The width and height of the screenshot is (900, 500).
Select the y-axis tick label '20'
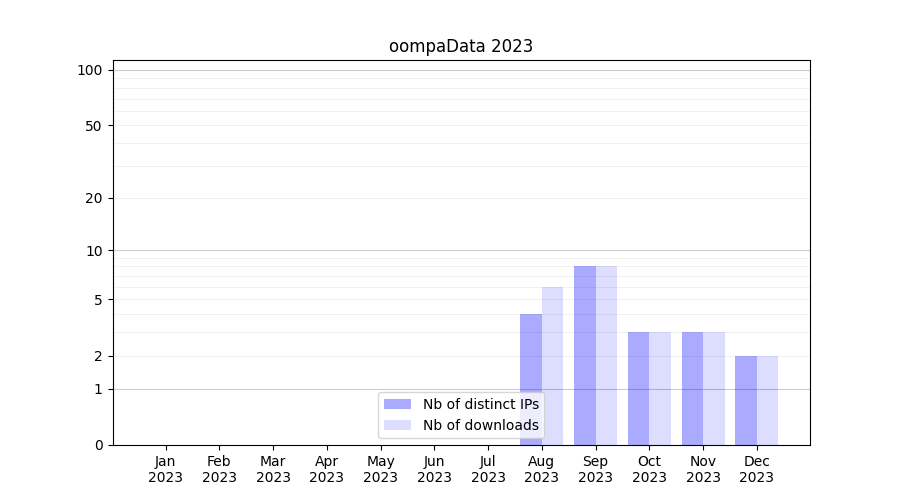(94, 198)
